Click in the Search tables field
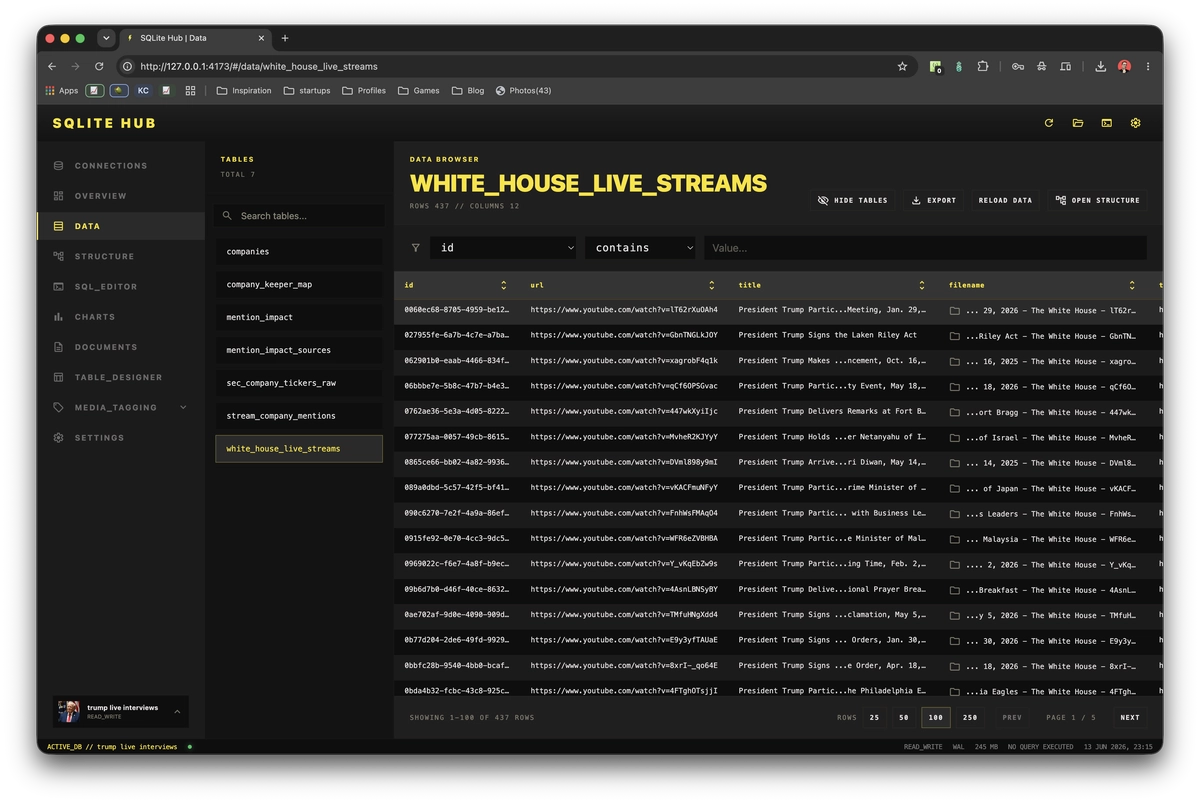This screenshot has width=1200, height=803. (x=299, y=216)
